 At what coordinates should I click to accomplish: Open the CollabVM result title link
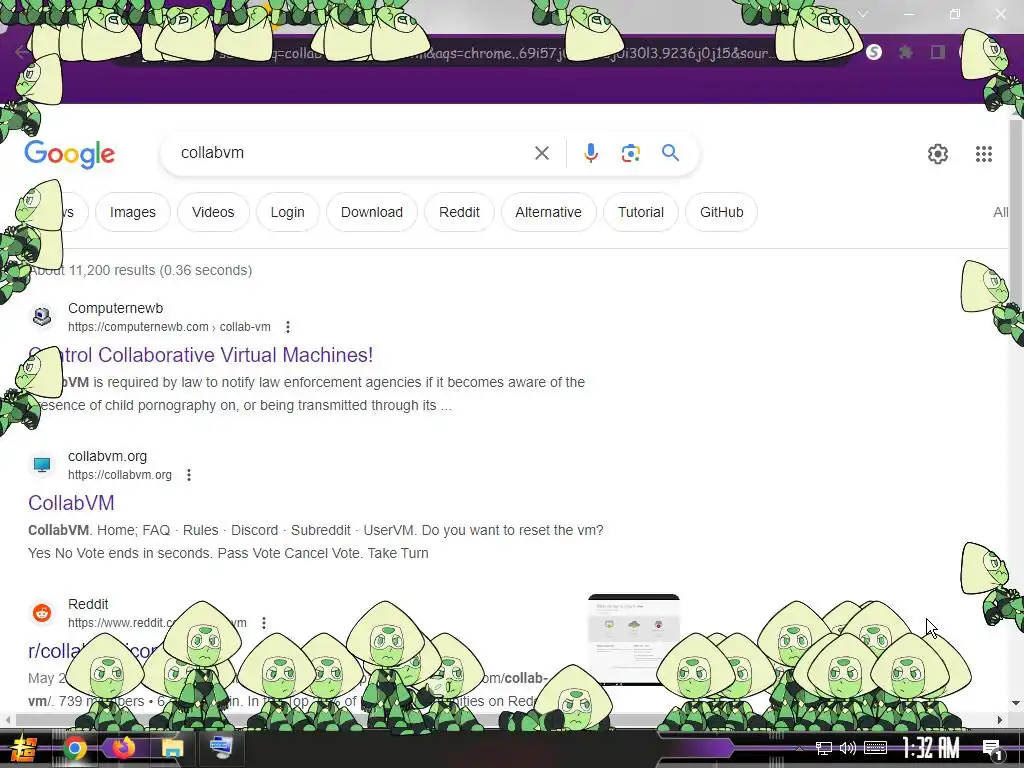[71, 503]
